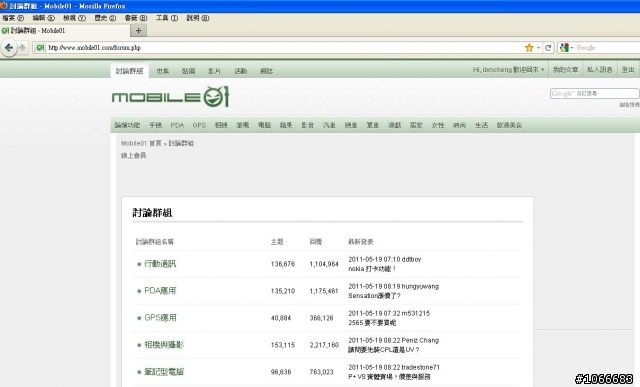The width and height of the screenshot is (640, 387).
Task: Open the 檔案 (F) menu
Action: point(13,18)
